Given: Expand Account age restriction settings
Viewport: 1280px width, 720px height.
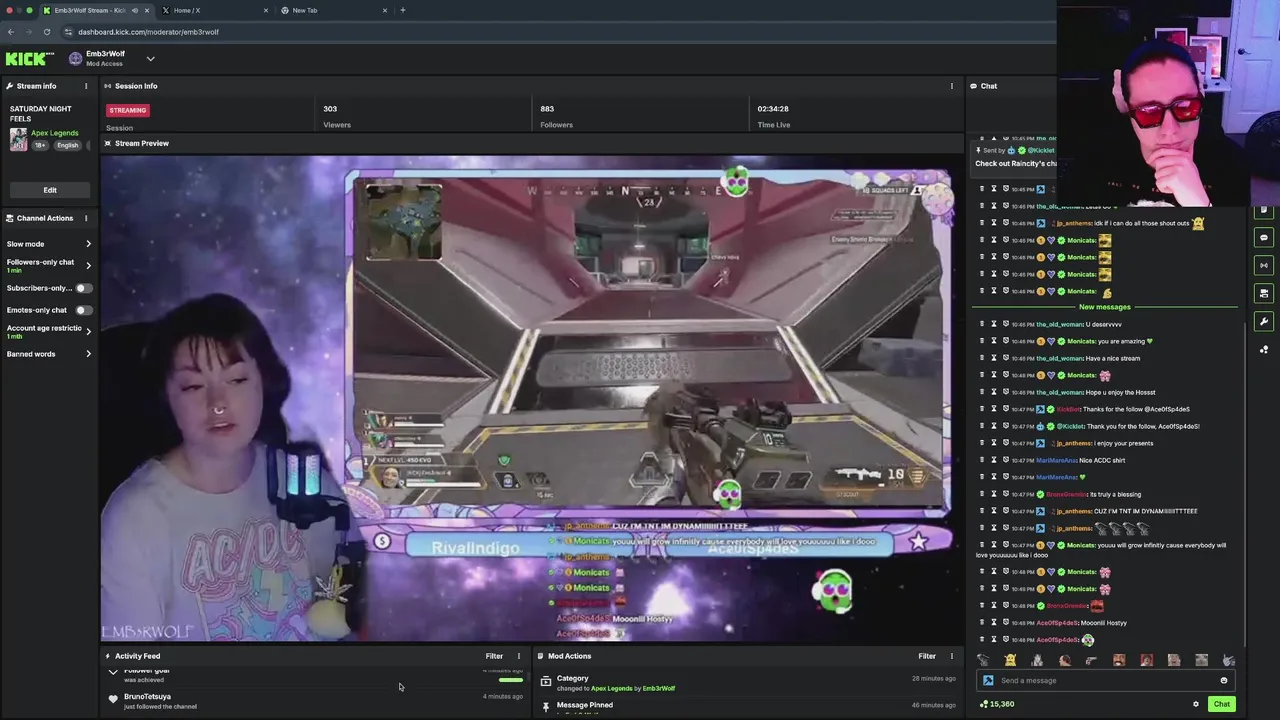Looking at the screenshot, I should pyautogui.click(x=88, y=331).
